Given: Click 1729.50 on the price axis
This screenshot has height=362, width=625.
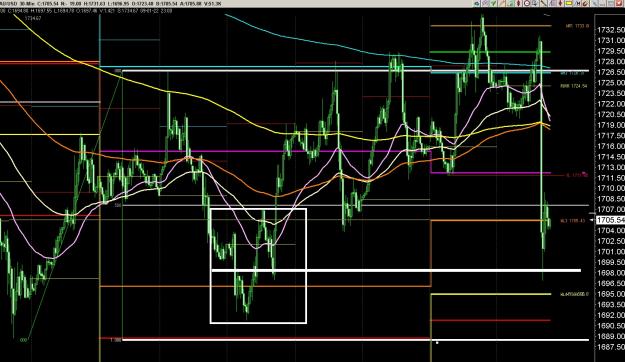Looking at the screenshot, I should 611,51.
